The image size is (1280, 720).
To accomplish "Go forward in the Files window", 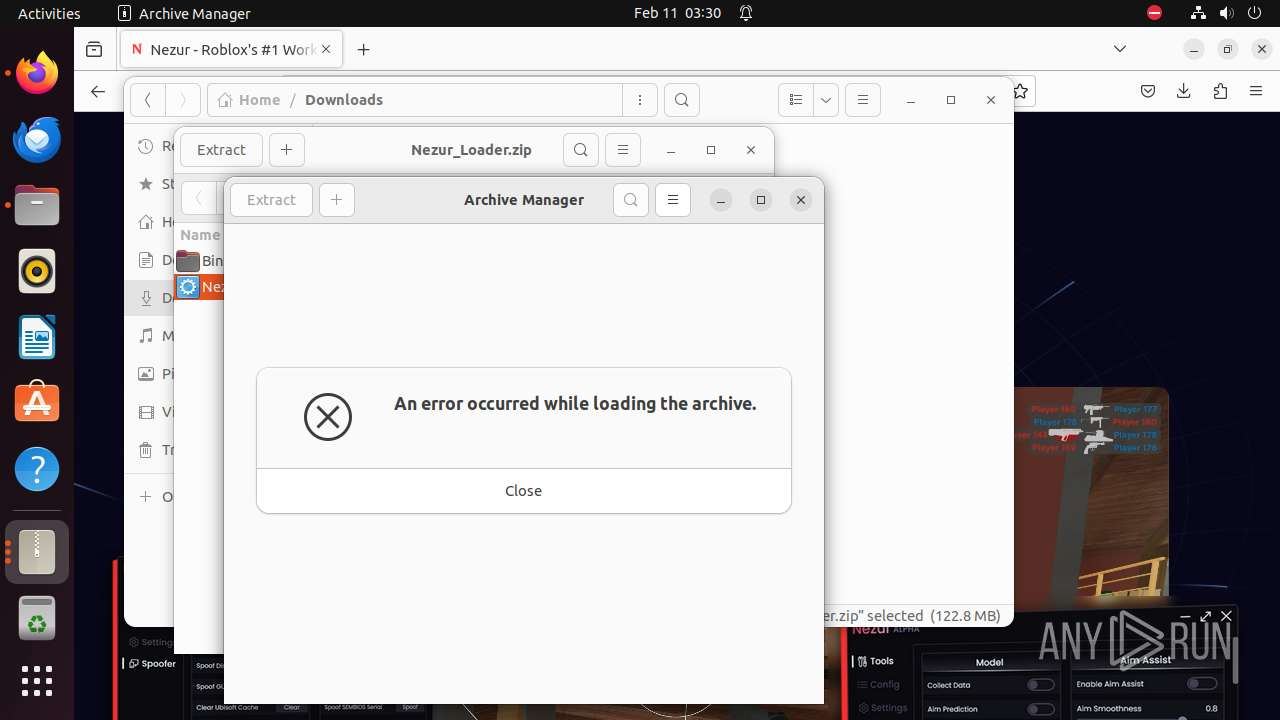I will tap(182, 100).
